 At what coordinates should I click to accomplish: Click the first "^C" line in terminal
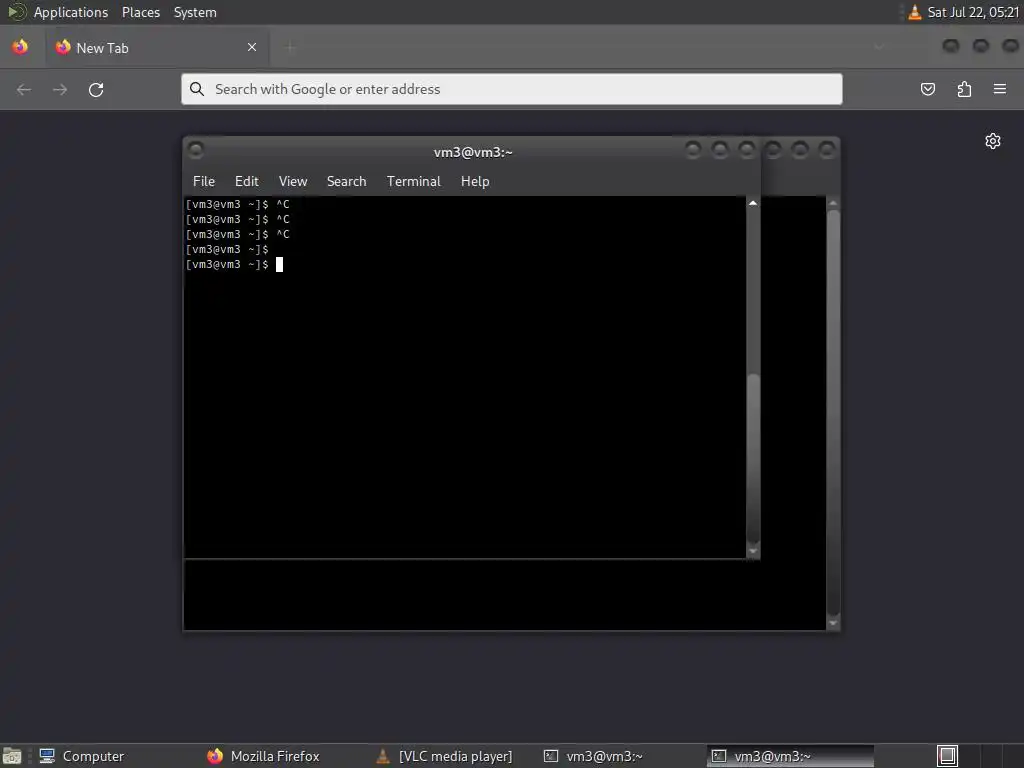(238, 204)
